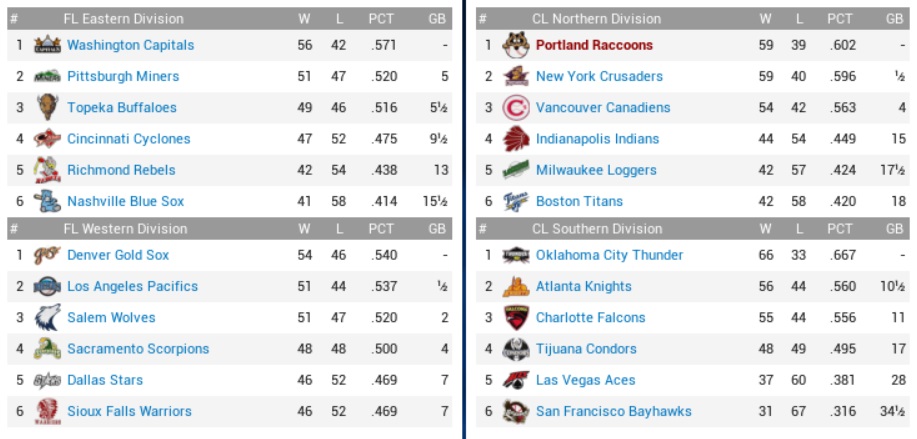Viewport: 917px width, 439px height.
Task: Click the Oklahoma City Thunder logo
Action: click(x=515, y=255)
